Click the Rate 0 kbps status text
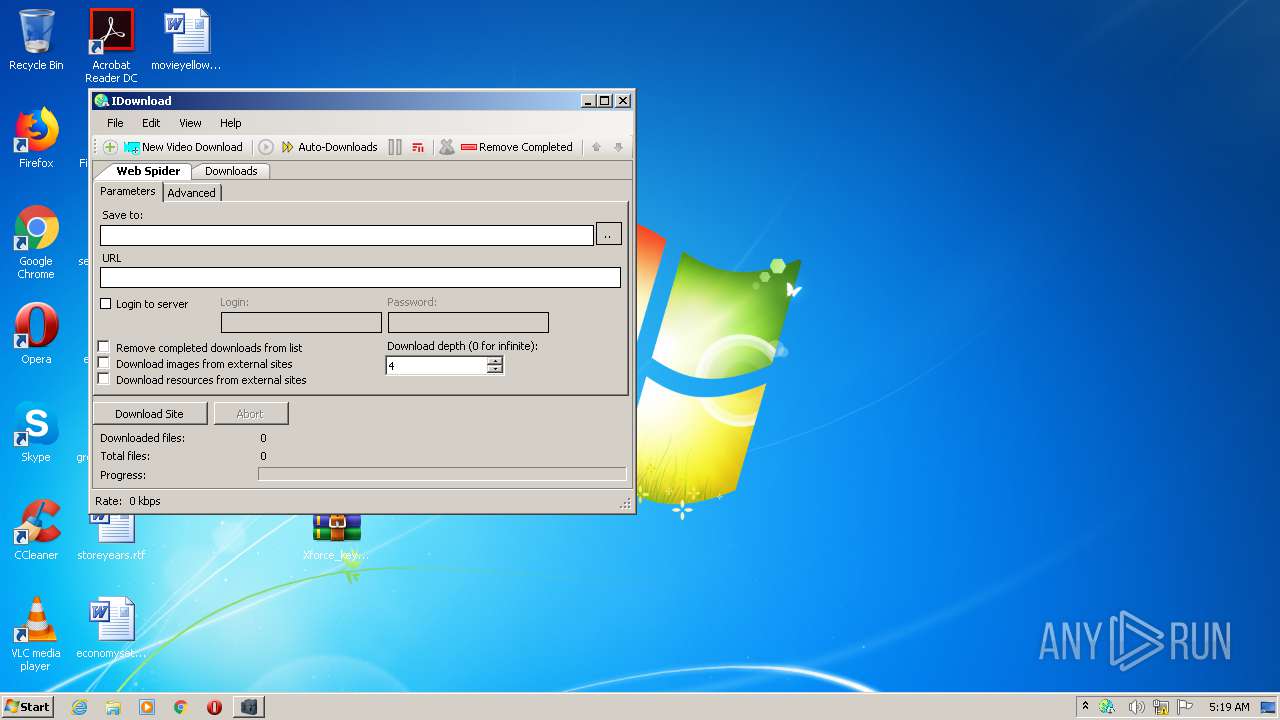Screen dimensions: 1280x720 pos(128,501)
